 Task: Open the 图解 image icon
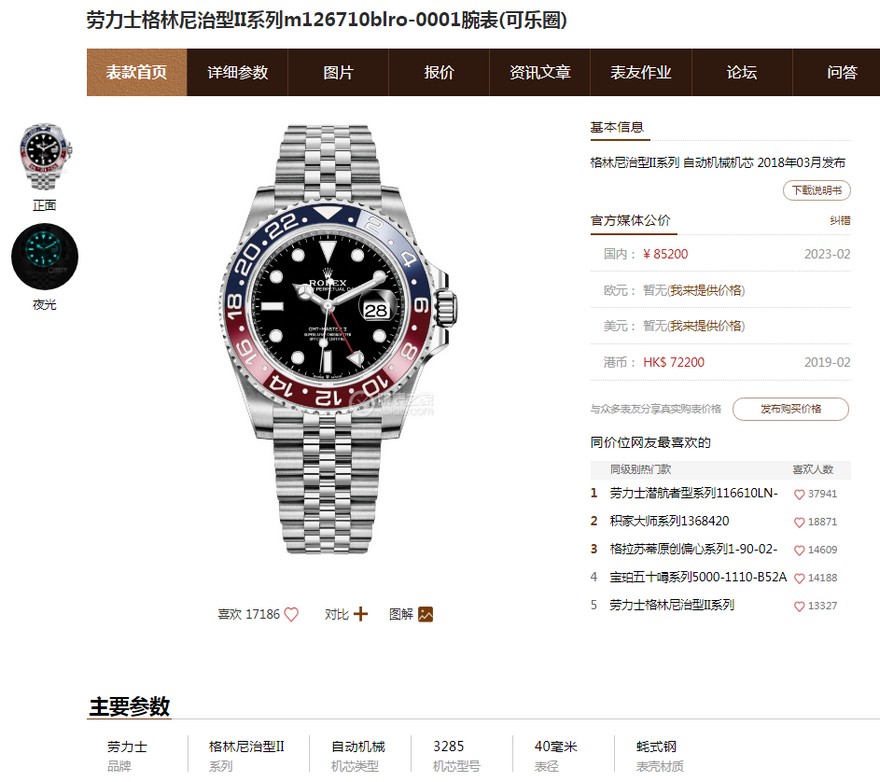pyautogui.click(x=425, y=614)
